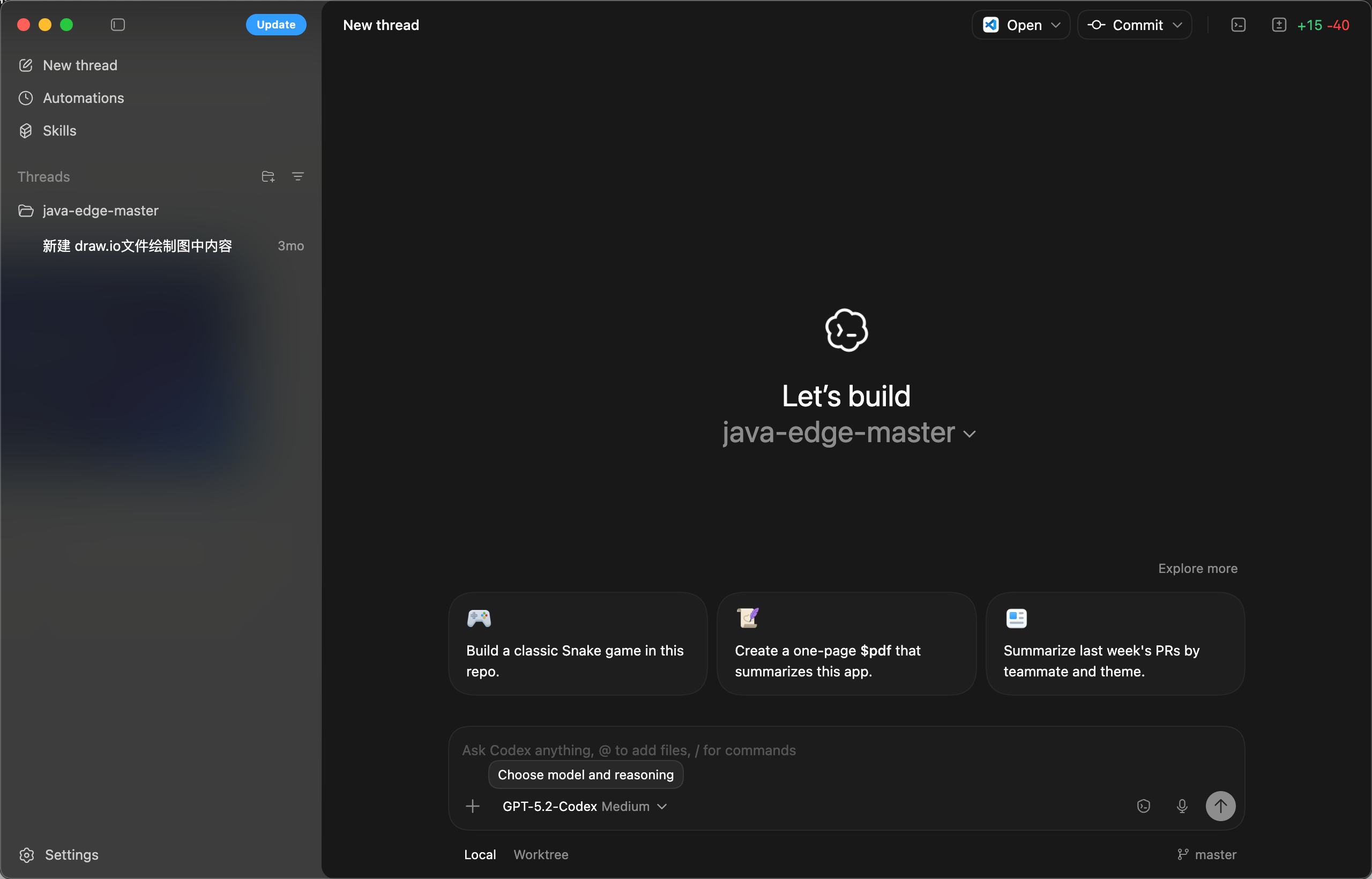Toggle the sidebar panel icon
This screenshot has width=1372, height=879.
(117, 25)
